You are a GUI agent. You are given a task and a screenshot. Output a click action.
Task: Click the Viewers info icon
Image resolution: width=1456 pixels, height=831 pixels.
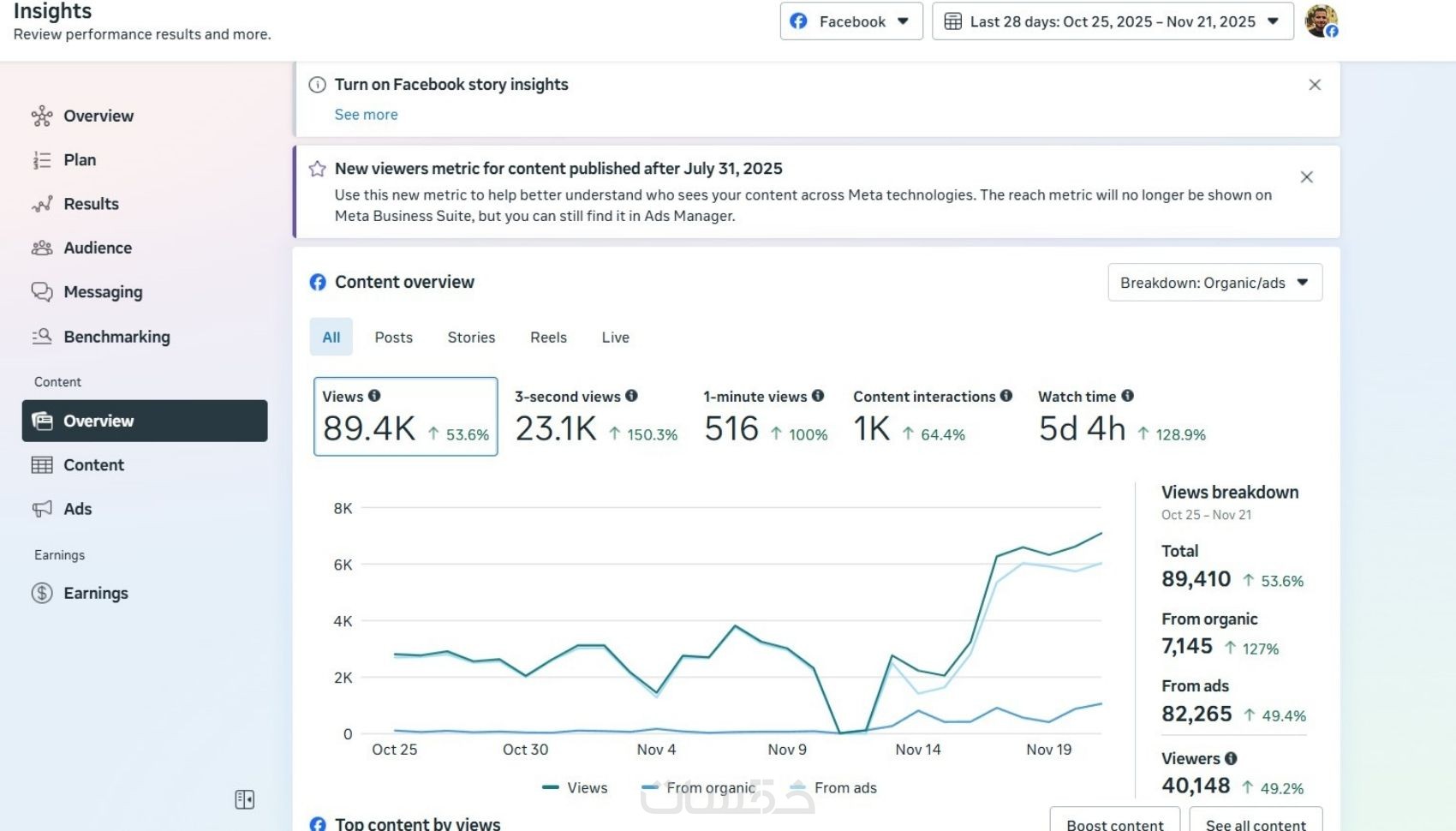coord(1231,758)
